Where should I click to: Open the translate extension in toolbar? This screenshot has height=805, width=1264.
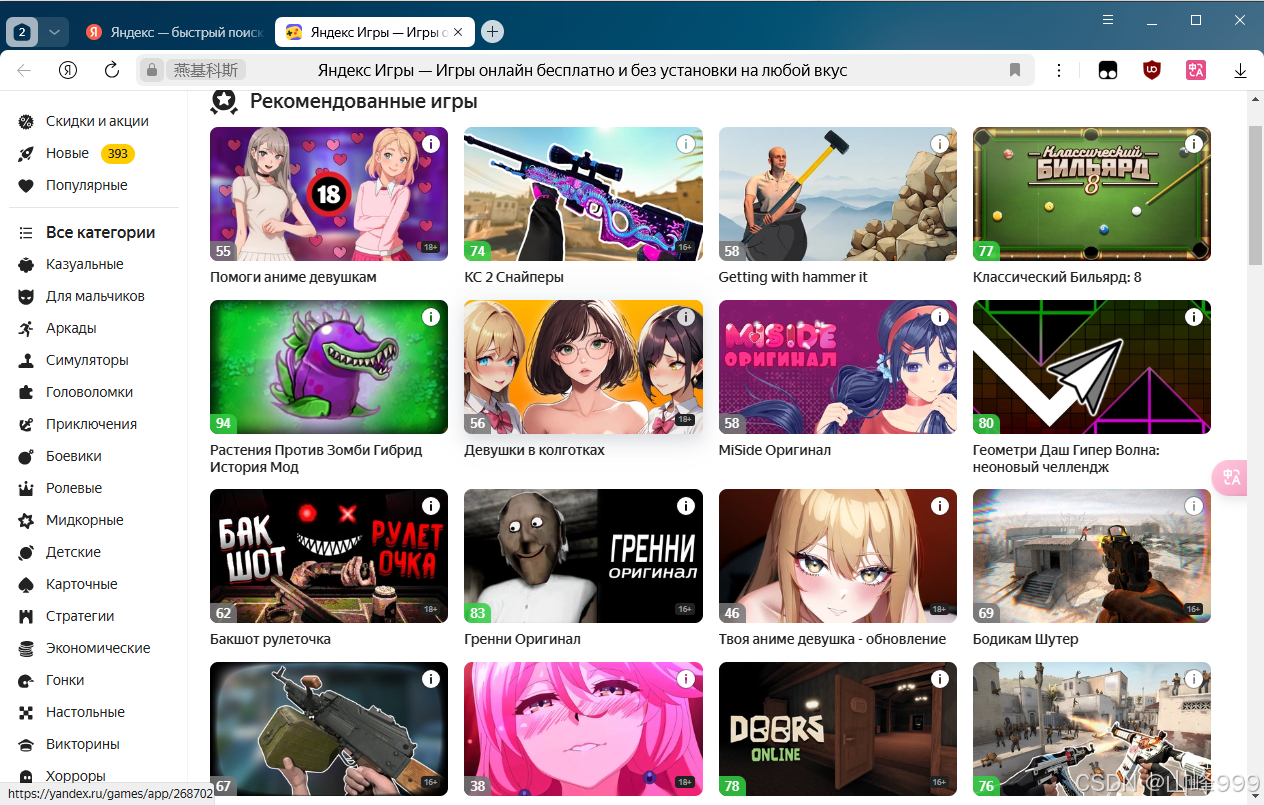[x=1196, y=70]
